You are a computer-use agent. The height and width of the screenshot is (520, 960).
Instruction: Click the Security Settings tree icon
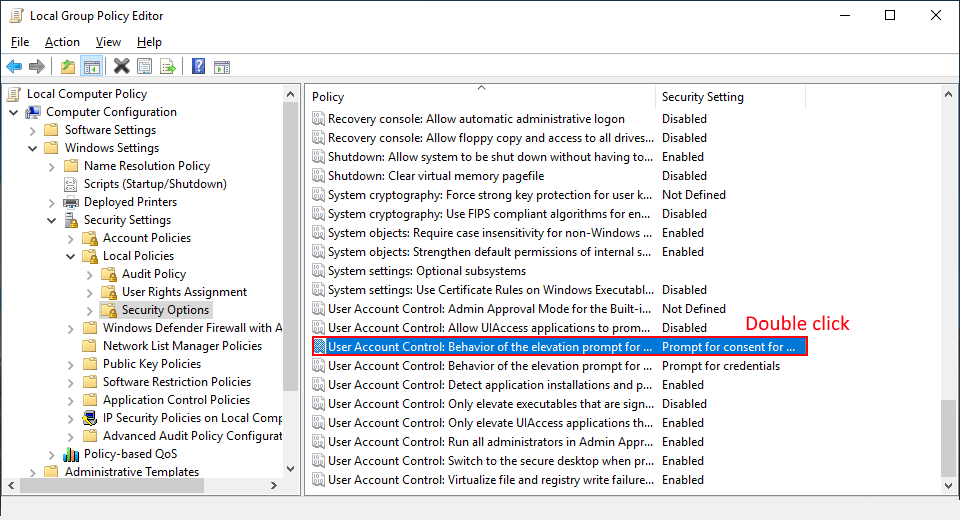pos(71,220)
